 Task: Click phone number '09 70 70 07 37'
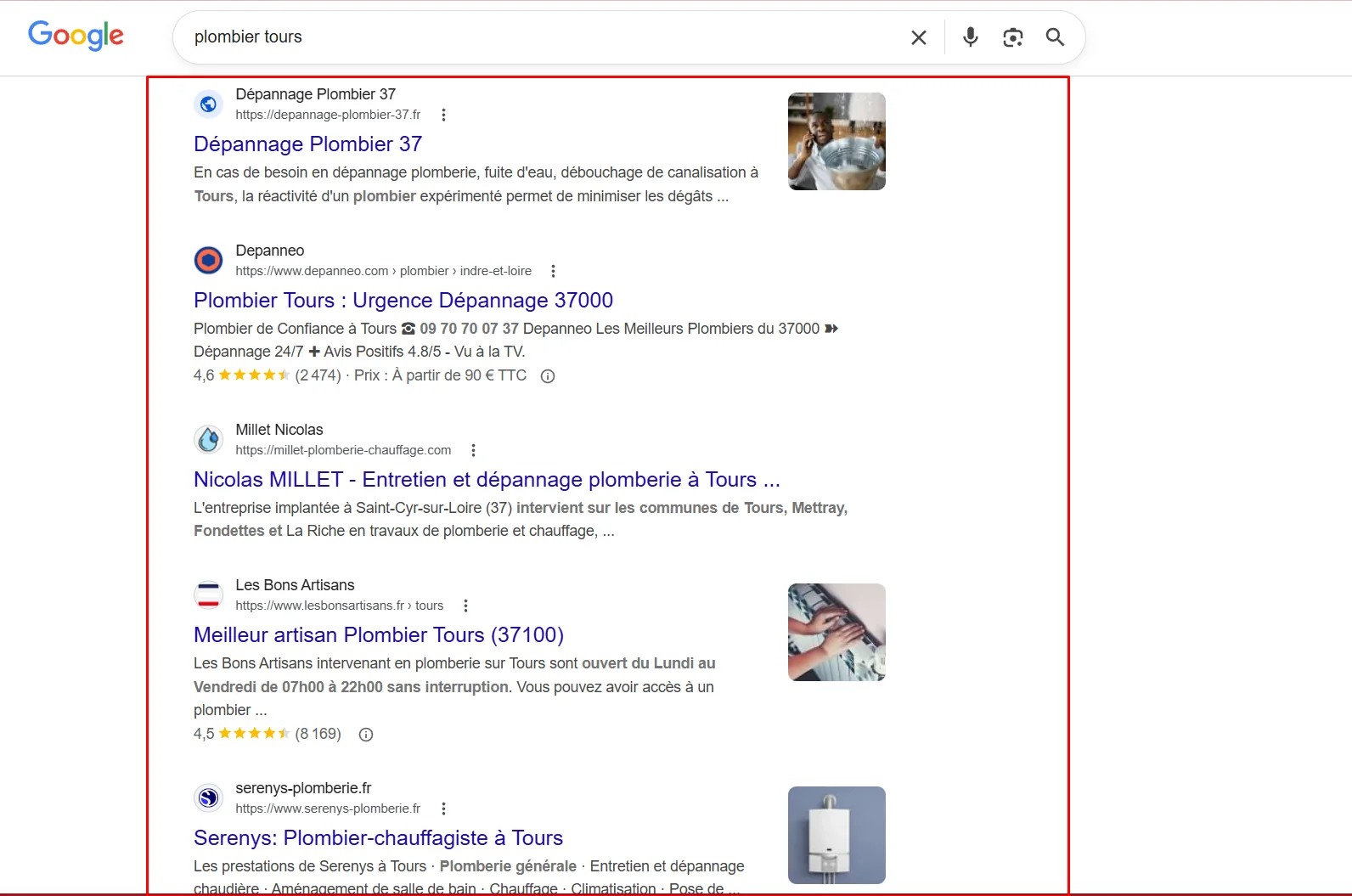(x=469, y=329)
